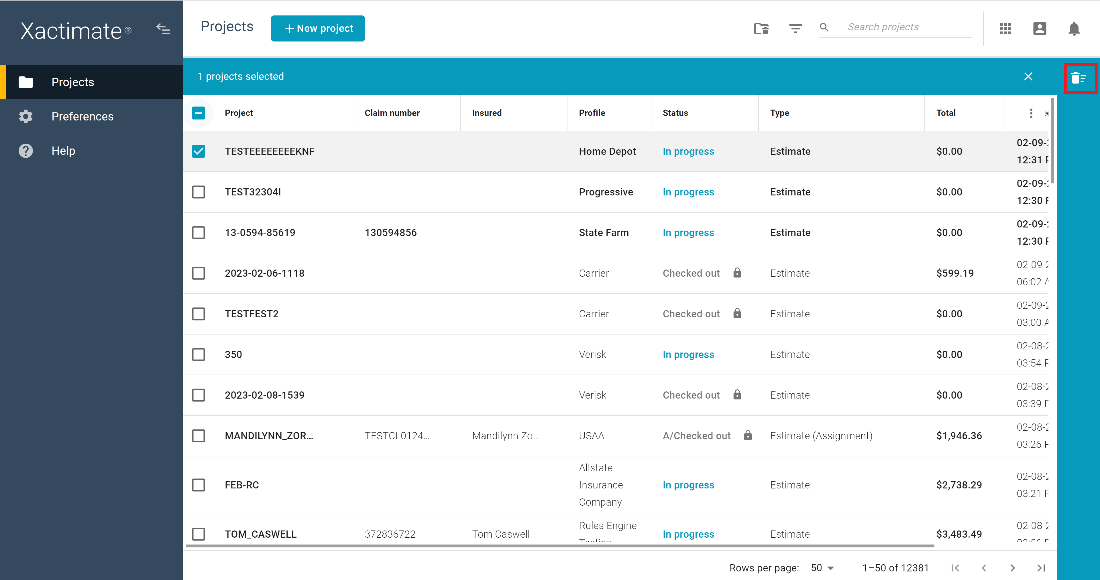The height and width of the screenshot is (580, 1100).
Task: Open the filter projects icon
Action: (795, 28)
